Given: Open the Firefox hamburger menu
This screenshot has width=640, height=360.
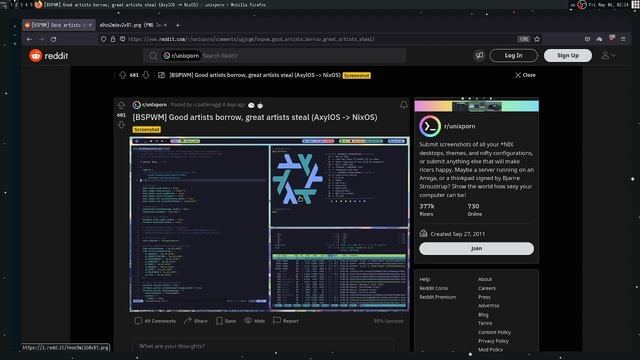Looking at the screenshot, I should point(623,39).
